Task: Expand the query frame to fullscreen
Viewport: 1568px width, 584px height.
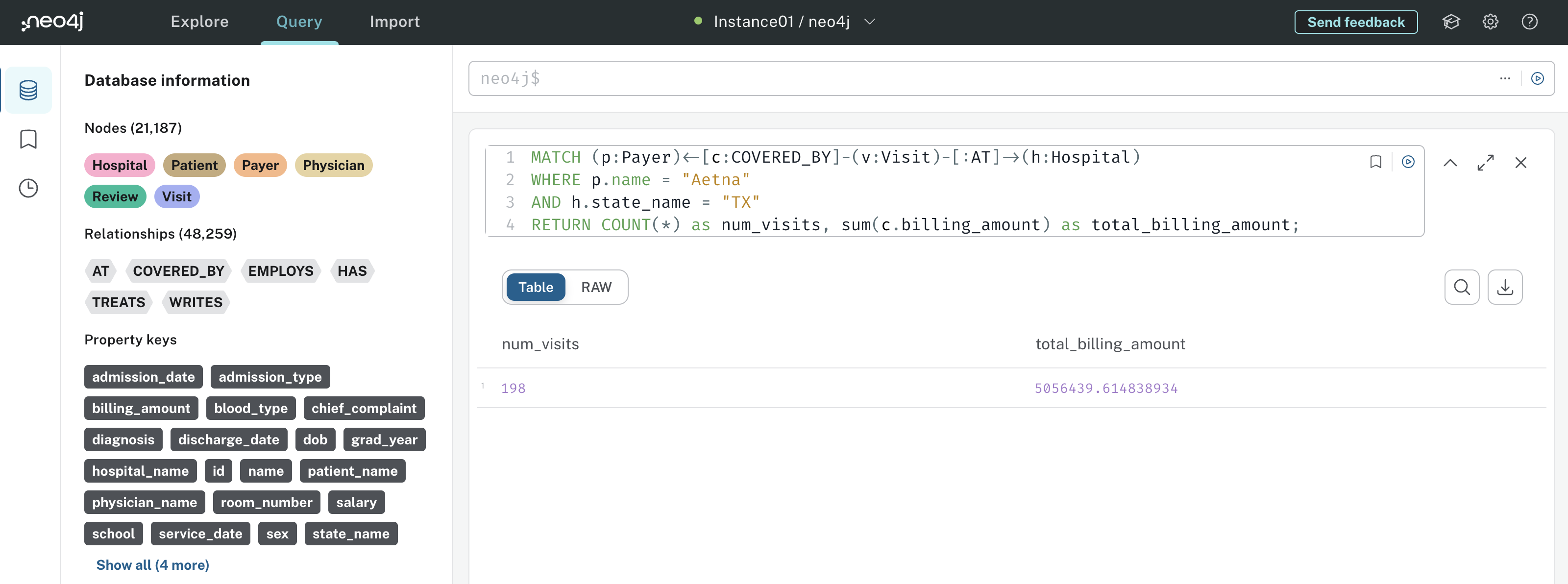Action: coord(1486,163)
